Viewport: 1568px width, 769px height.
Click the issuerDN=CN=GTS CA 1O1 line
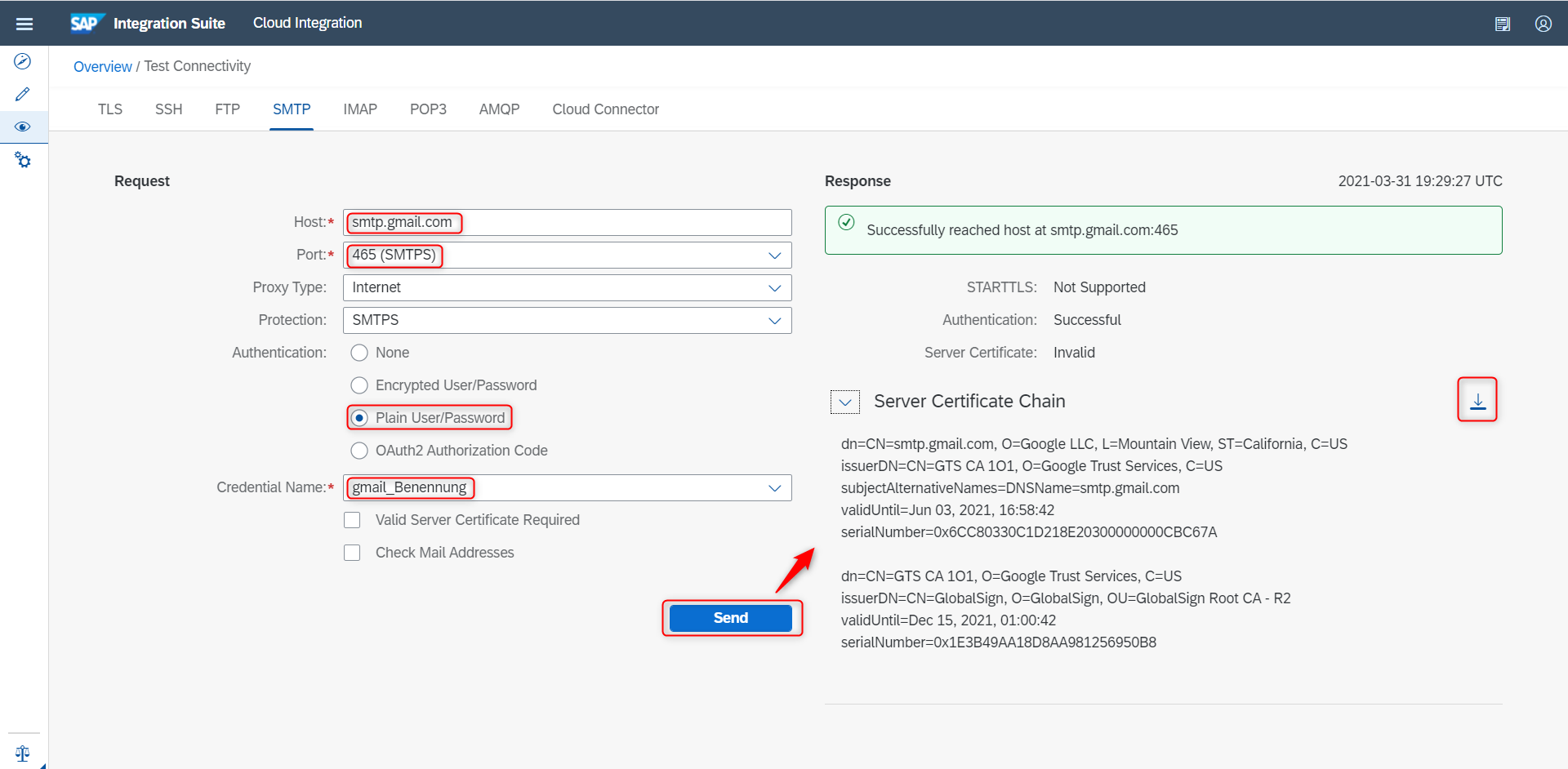click(1031, 466)
